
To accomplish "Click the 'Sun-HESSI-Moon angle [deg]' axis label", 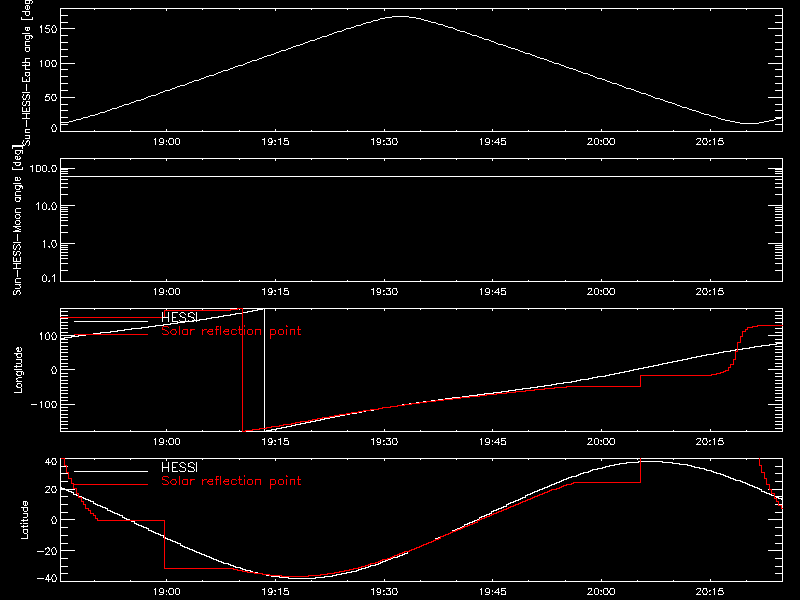I will [x=17, y=220].
